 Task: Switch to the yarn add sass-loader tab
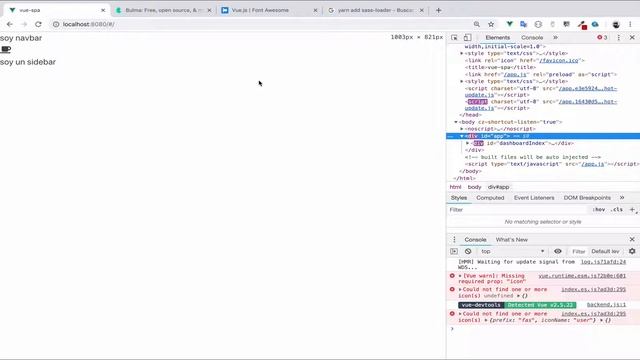coord(376,10)
